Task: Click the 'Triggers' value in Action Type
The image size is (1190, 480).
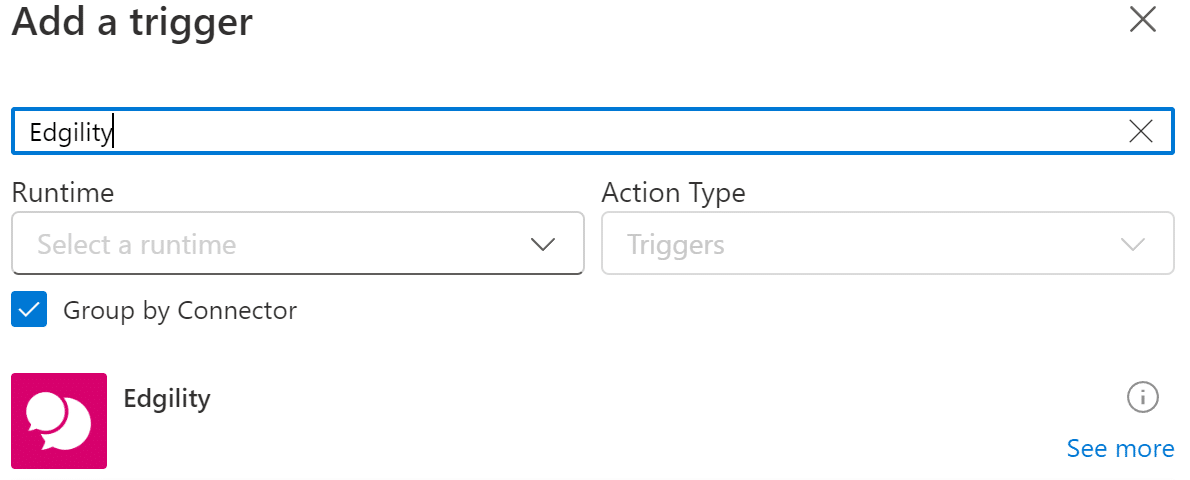Action: [x=676, y=244]
